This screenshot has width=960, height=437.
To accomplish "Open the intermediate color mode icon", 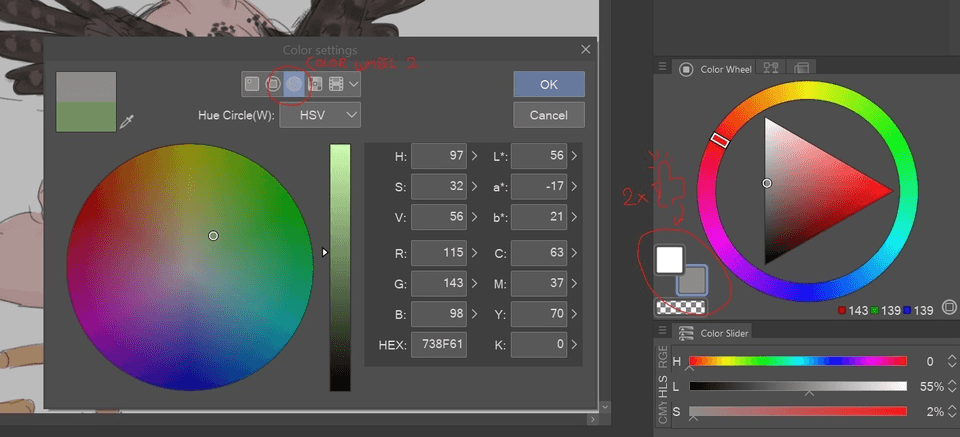I will (x=335, y=84).
